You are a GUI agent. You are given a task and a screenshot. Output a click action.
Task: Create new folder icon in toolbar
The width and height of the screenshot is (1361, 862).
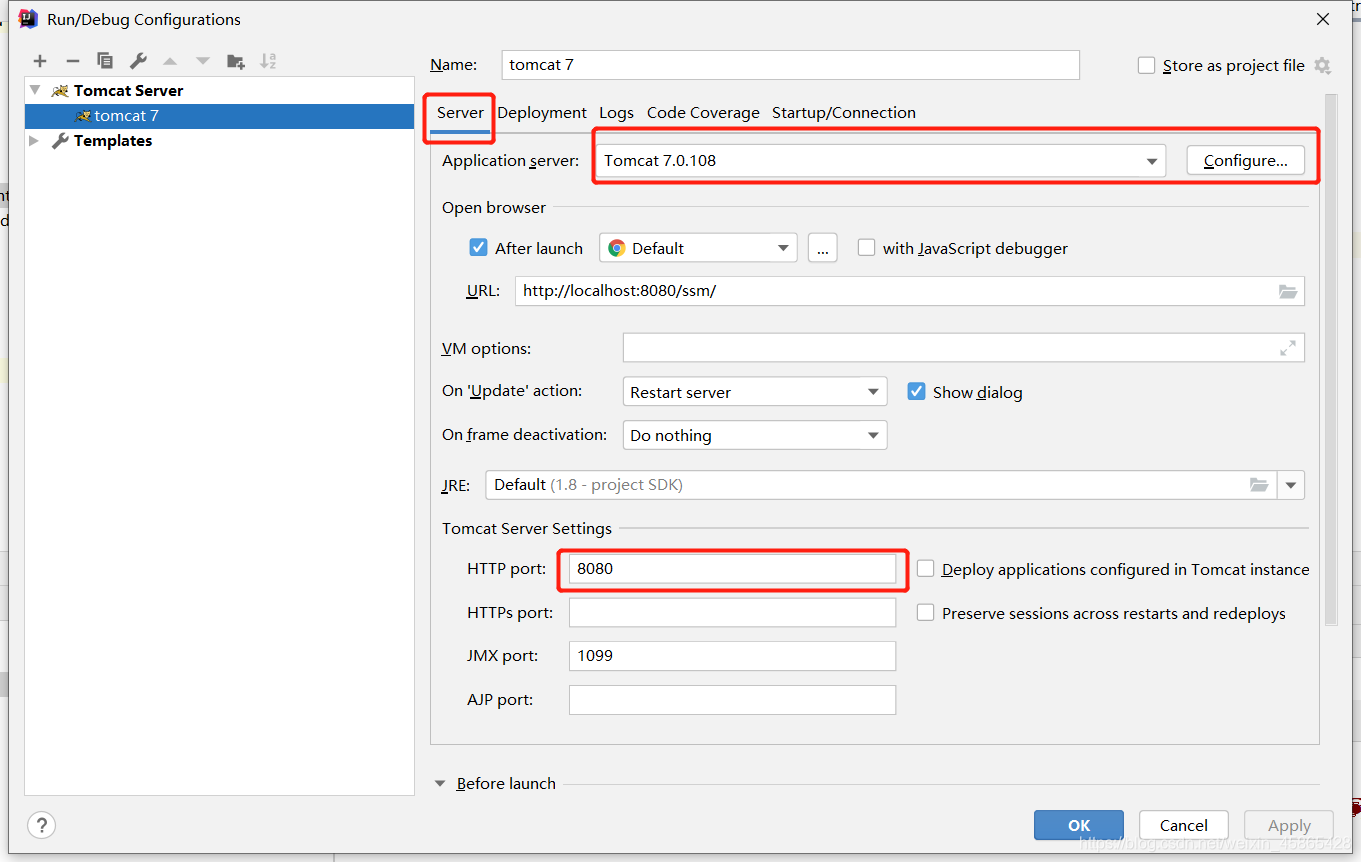tap(236, 61)
